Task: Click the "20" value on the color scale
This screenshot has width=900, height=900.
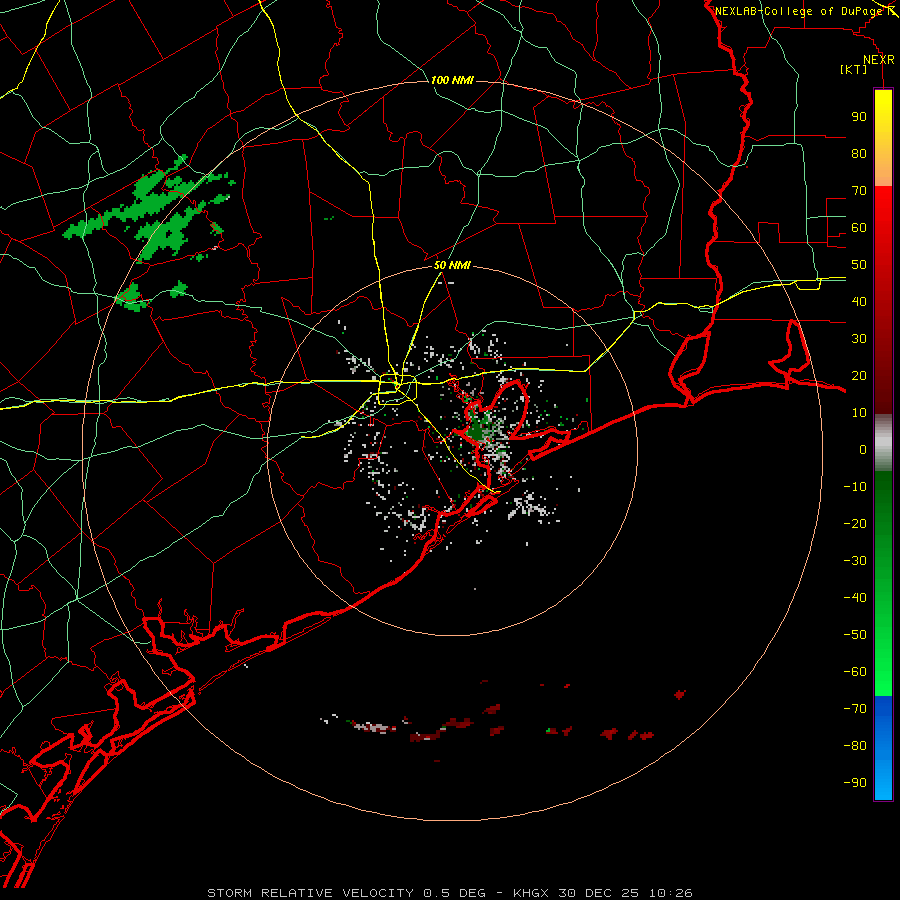Action: (x=859, y=376)
